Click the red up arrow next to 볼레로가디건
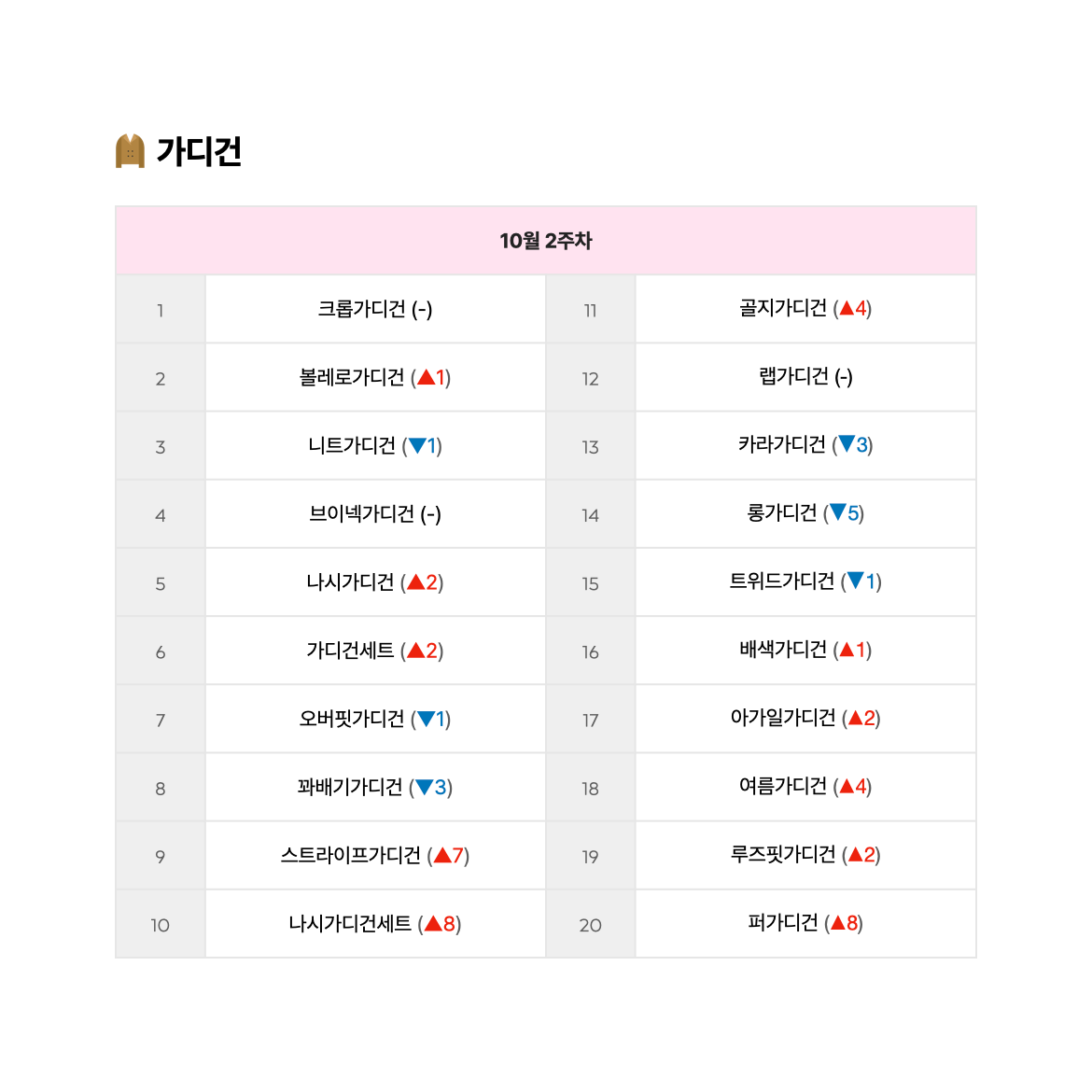1092x1092 pixels. [x=427, y=377]
